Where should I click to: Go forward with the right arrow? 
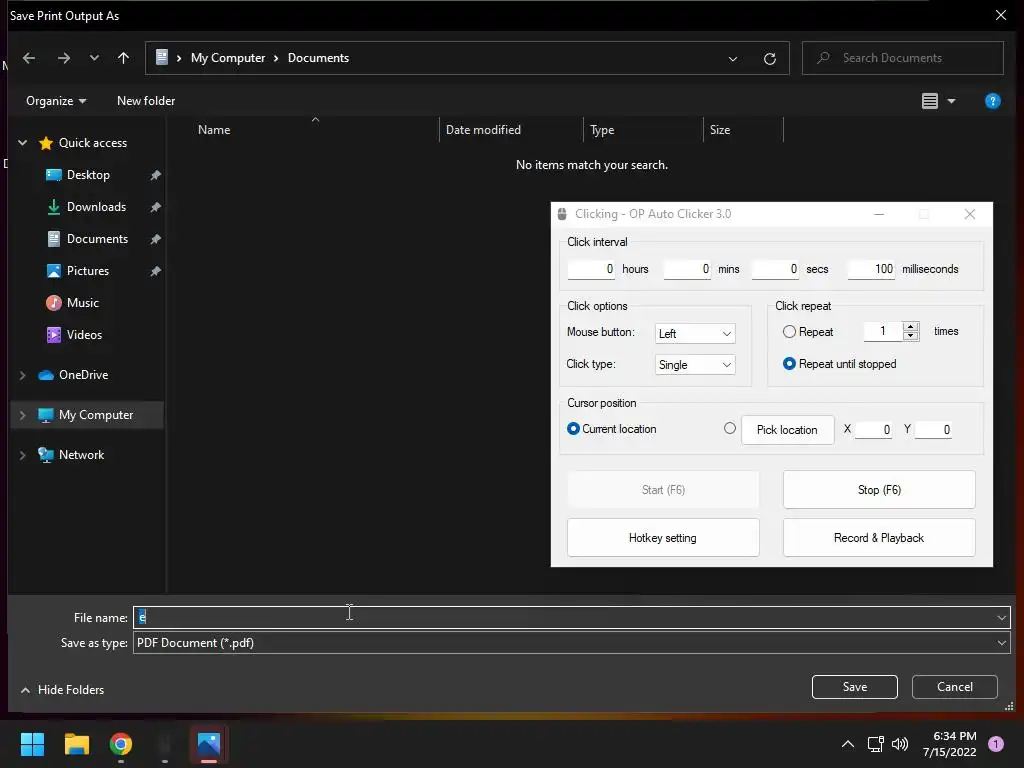pyautogui.click(x=63, y=58)
